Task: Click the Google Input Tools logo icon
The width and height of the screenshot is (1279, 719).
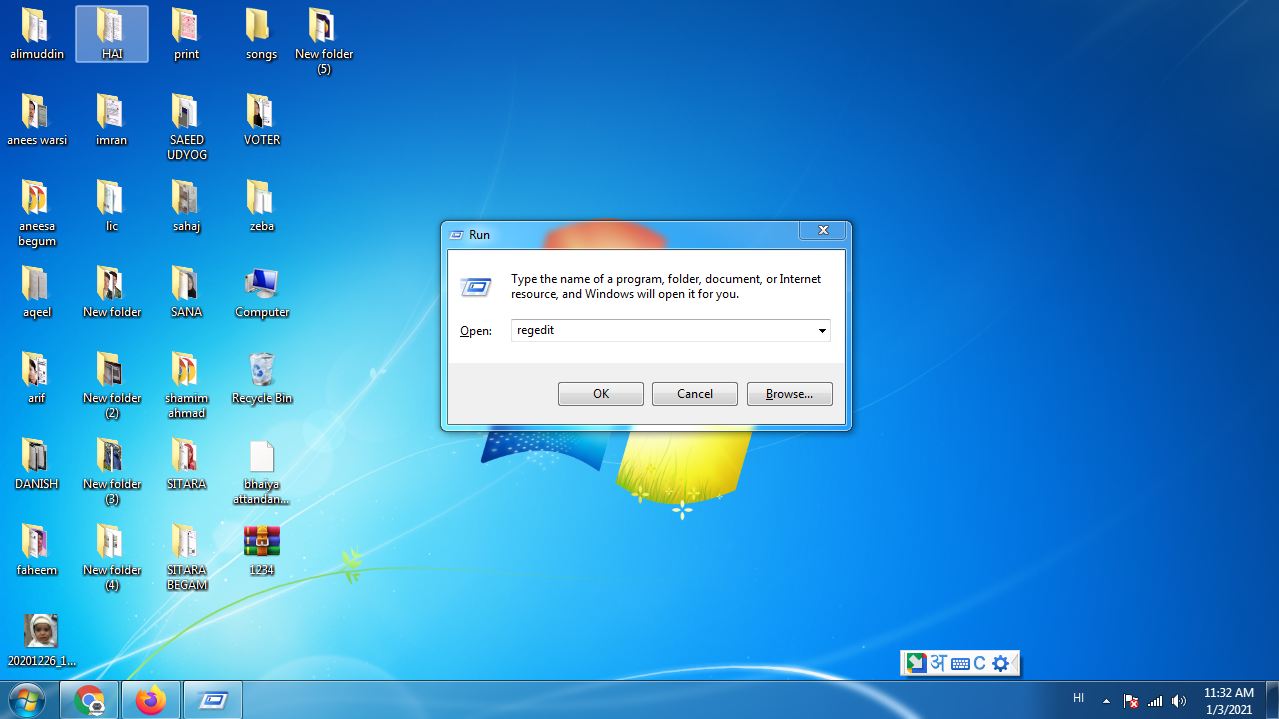Action: pos(915,663)
